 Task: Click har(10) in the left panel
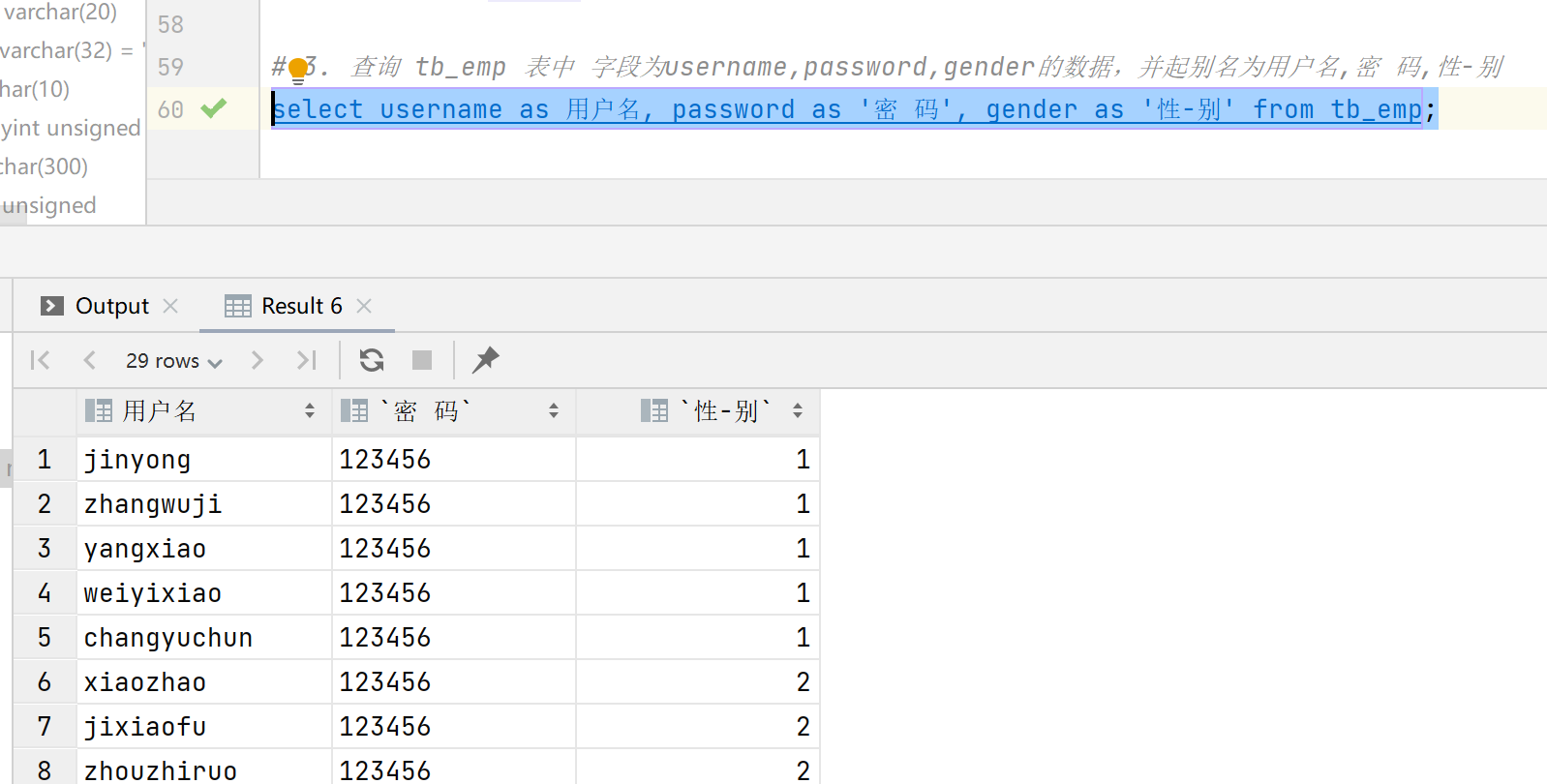(35, 90)
